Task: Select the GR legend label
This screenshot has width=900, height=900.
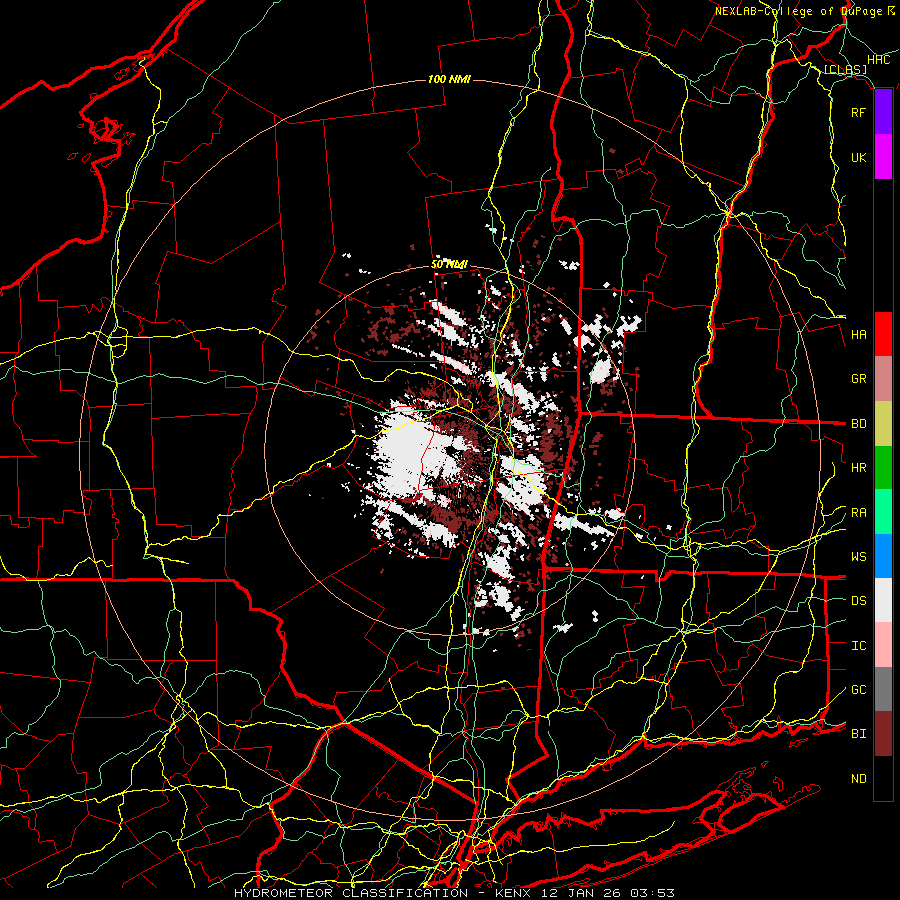Action: tap(858, 379)
